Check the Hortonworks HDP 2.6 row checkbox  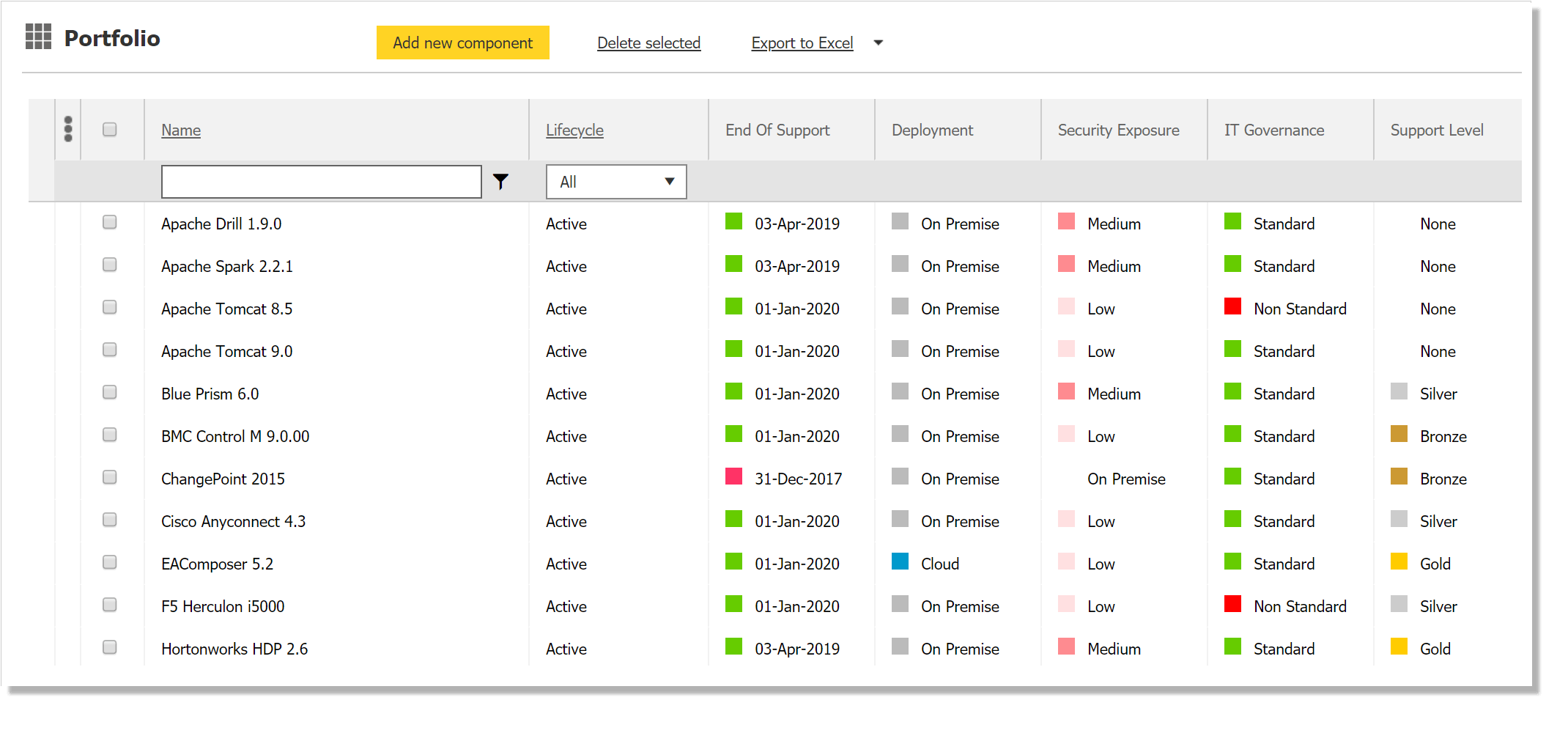click(x=110, y=647)
